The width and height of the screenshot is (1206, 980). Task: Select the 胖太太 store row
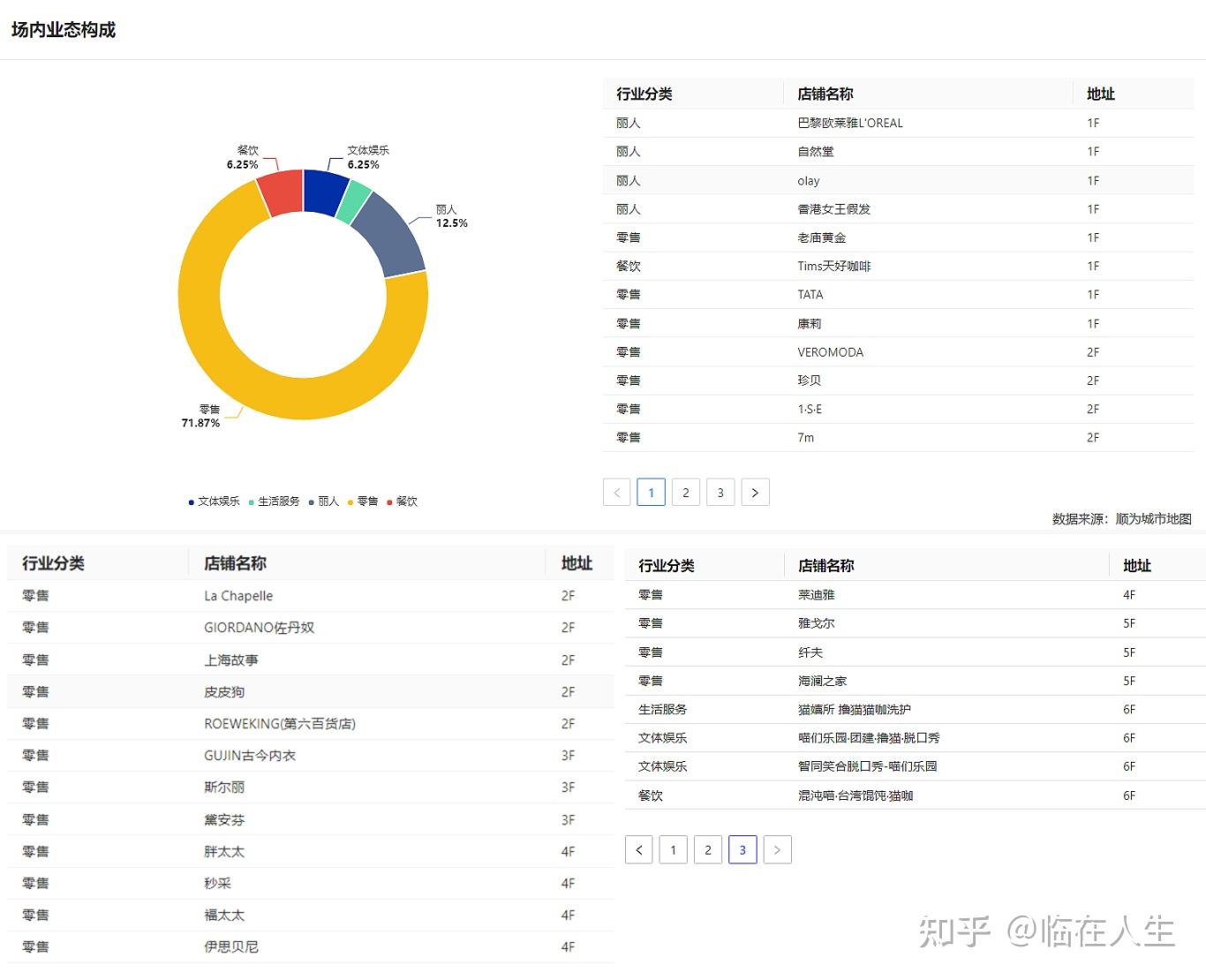311,851
